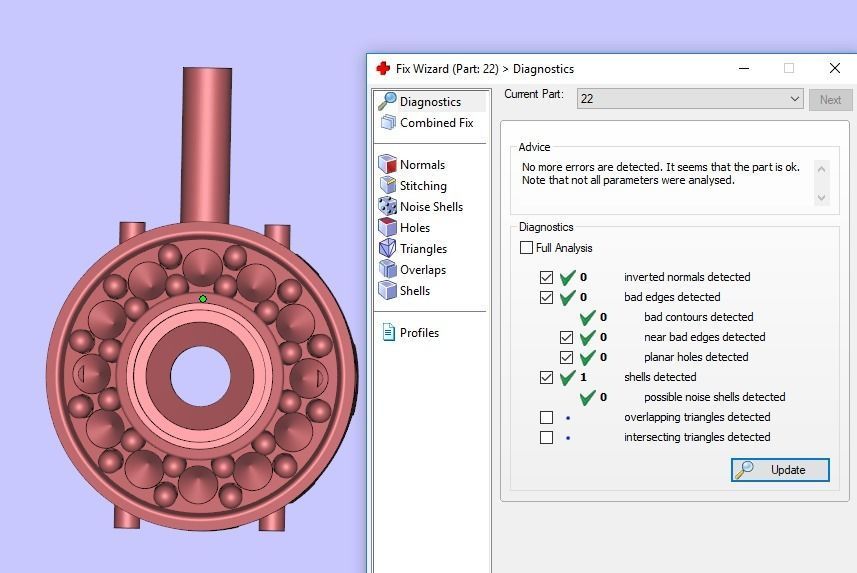Click the 'possible noise shells detected' text
The width and height of the screenshot is (857, 573).
point(714,397)
